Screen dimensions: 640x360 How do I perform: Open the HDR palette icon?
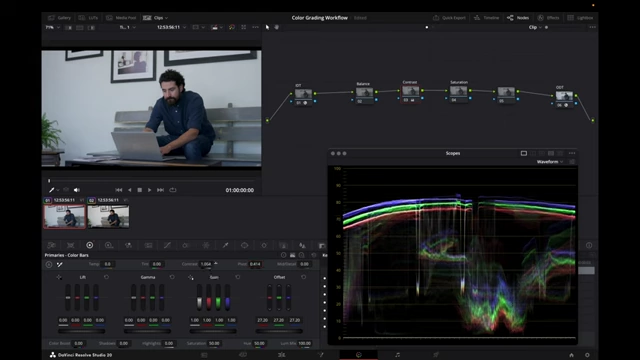tap(109, 245)
